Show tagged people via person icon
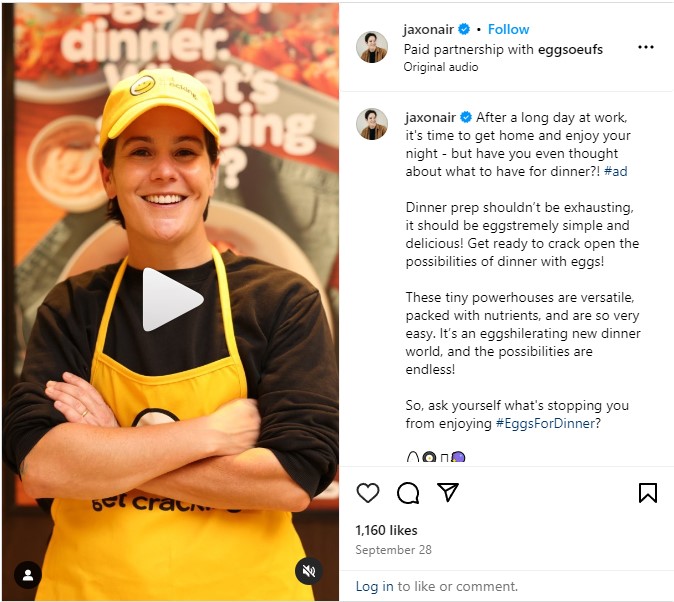This screenshot has width=674, height=602. tap(28, 575)
